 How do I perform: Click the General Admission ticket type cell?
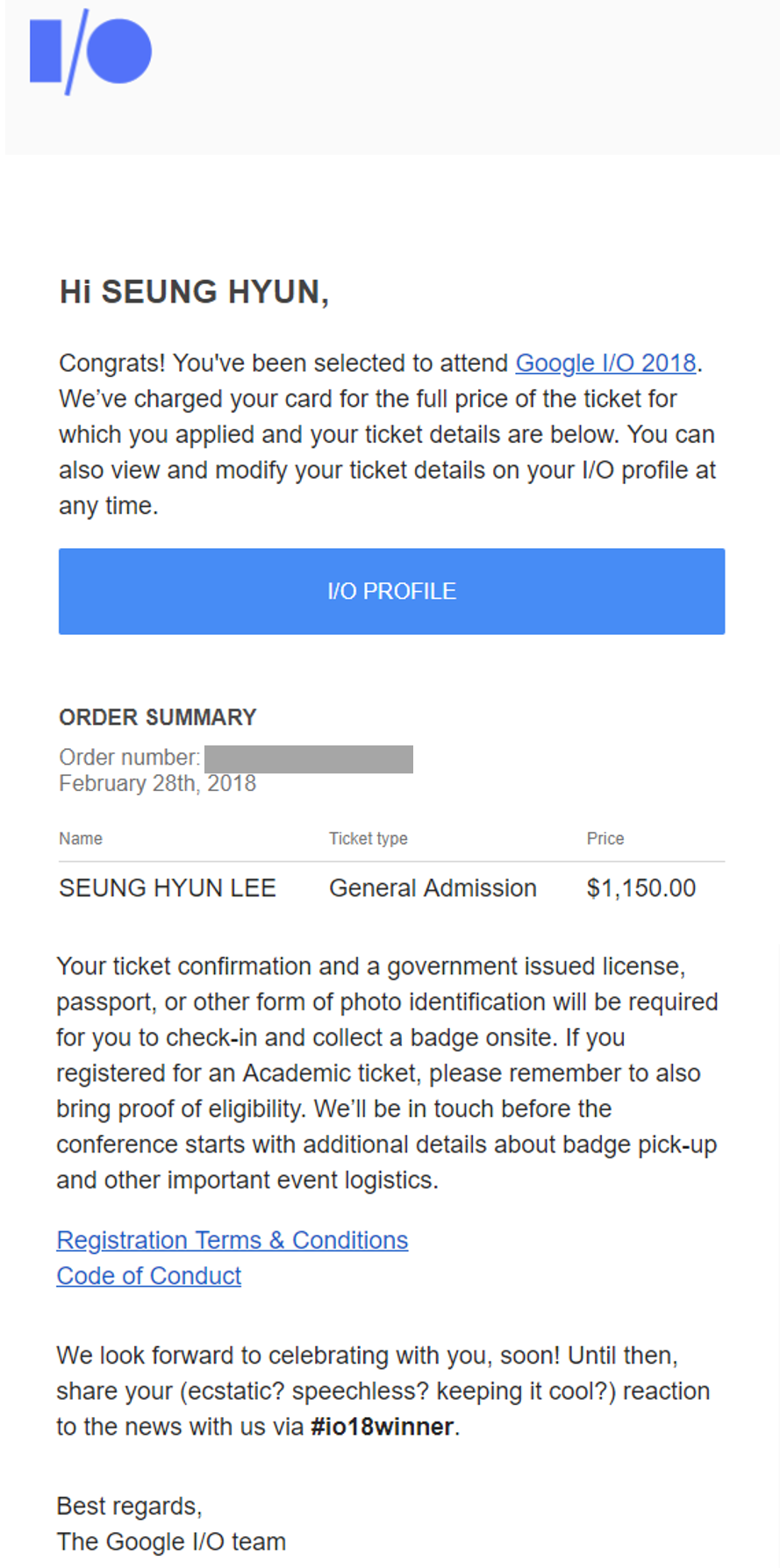433,888
